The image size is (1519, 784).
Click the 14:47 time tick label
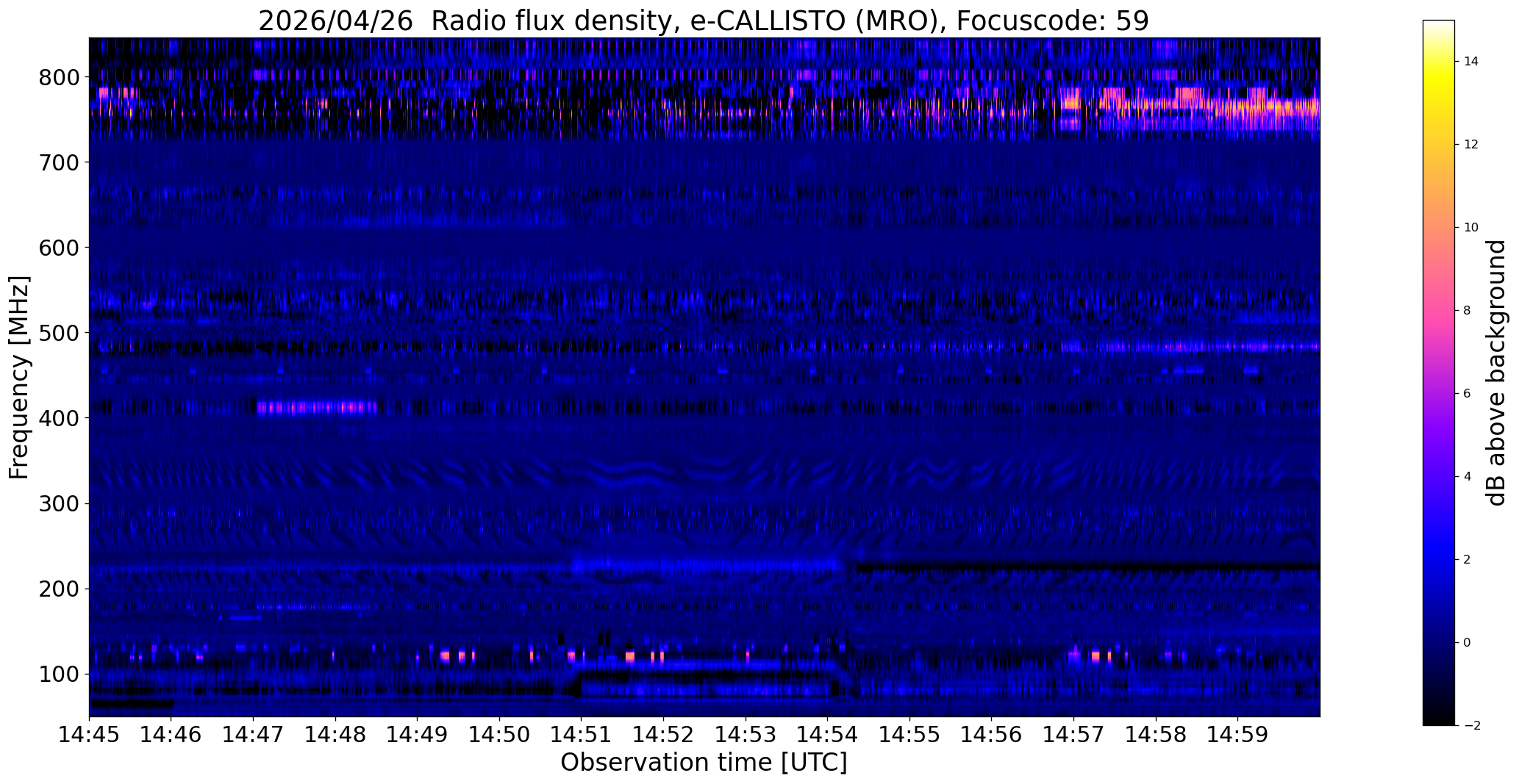(254, 734)
